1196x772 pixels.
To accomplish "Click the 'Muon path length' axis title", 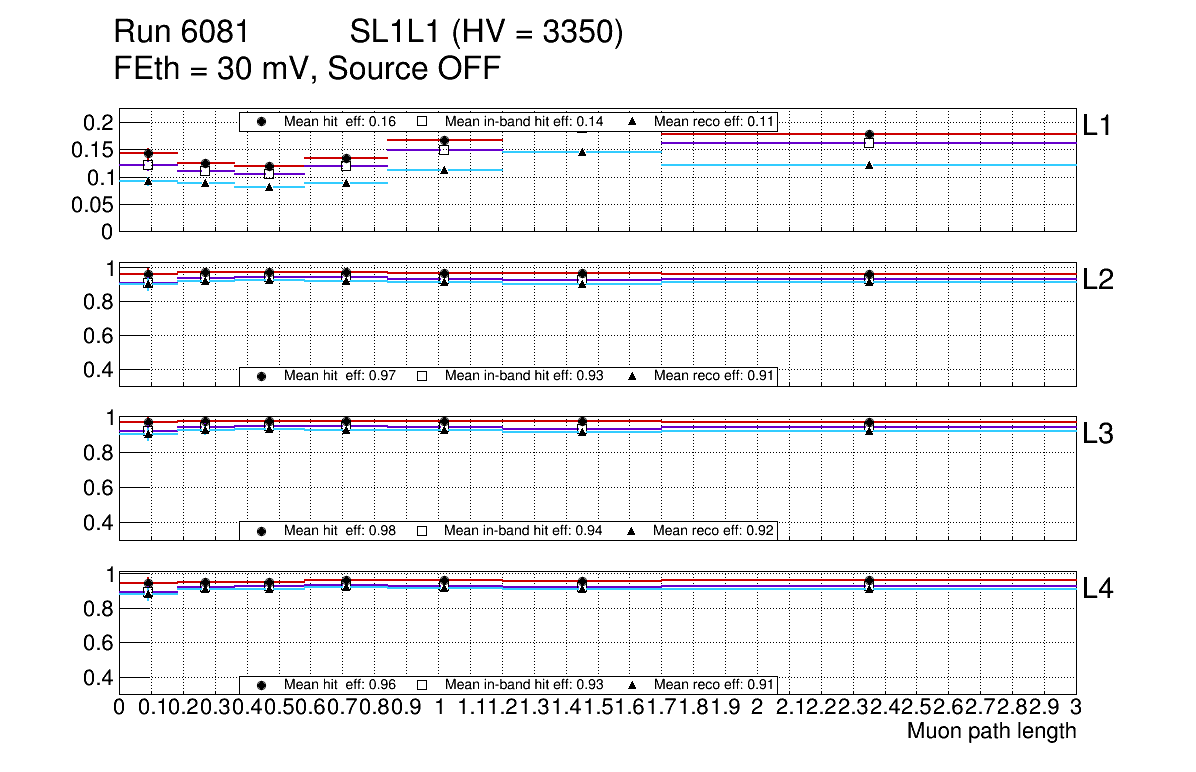I will [991, 731].
